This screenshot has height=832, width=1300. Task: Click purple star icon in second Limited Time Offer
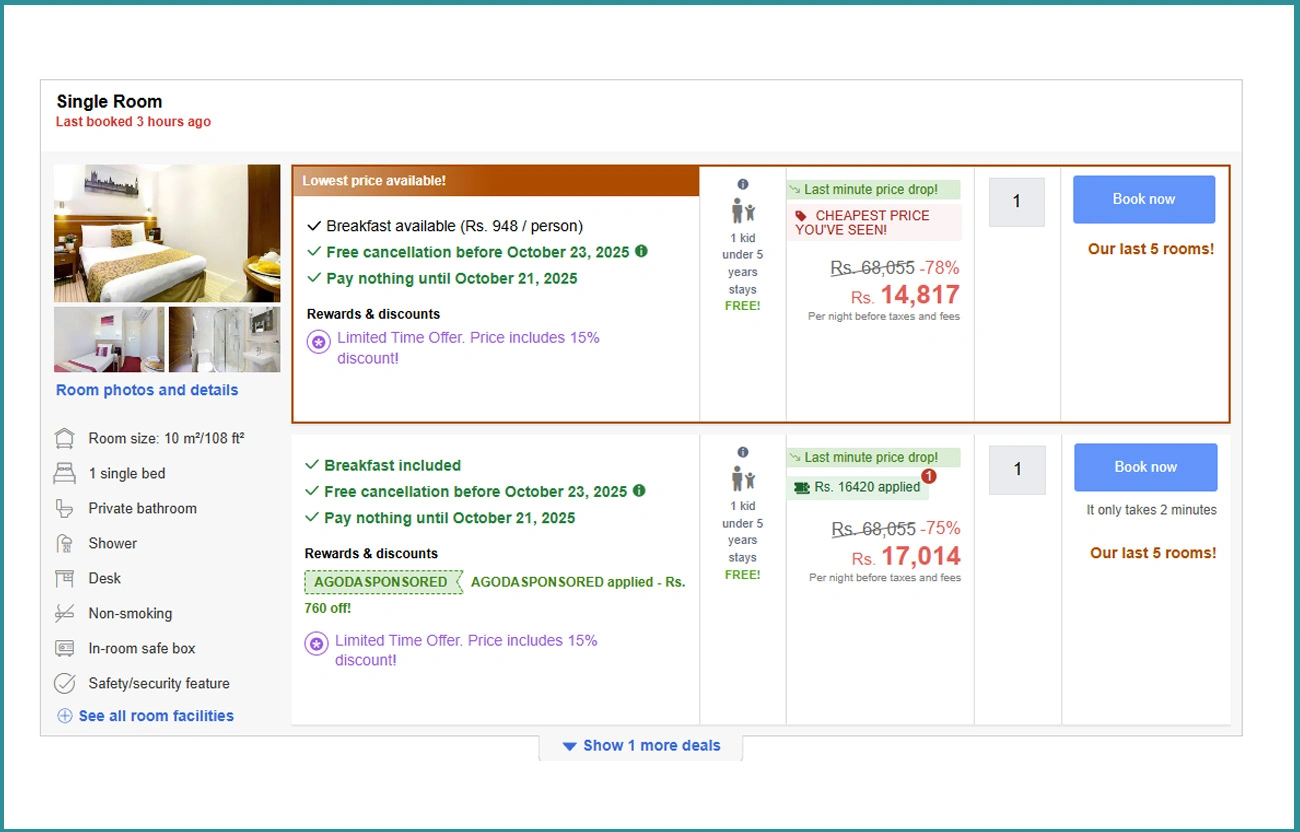point(317,645)
